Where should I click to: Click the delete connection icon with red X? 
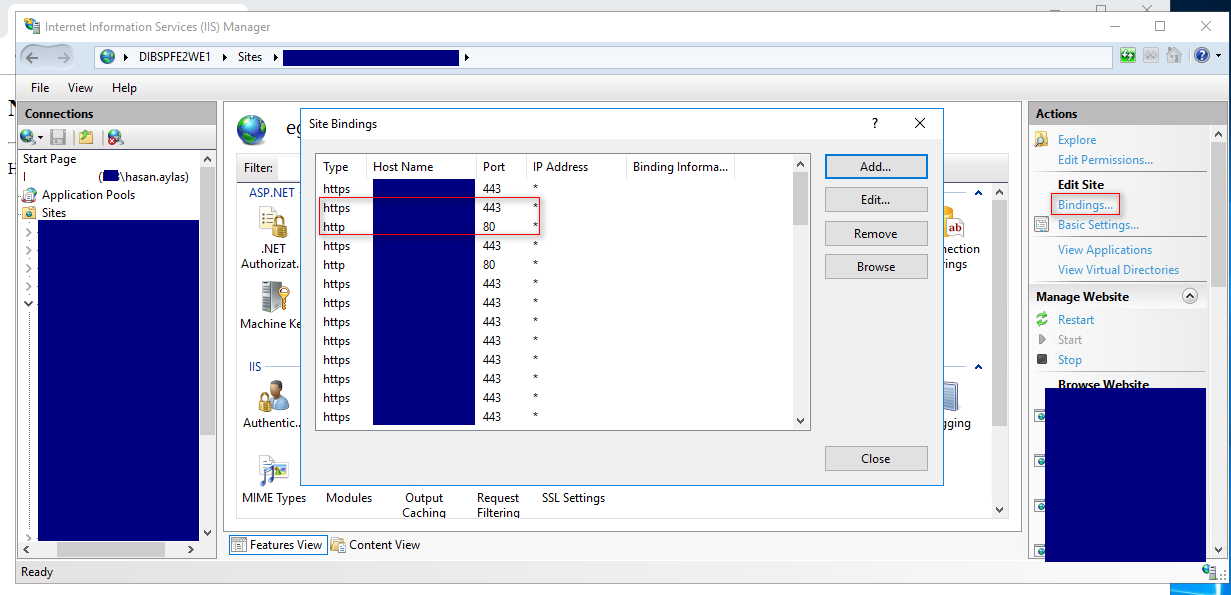pyautogui.click(x=115, y=137)
